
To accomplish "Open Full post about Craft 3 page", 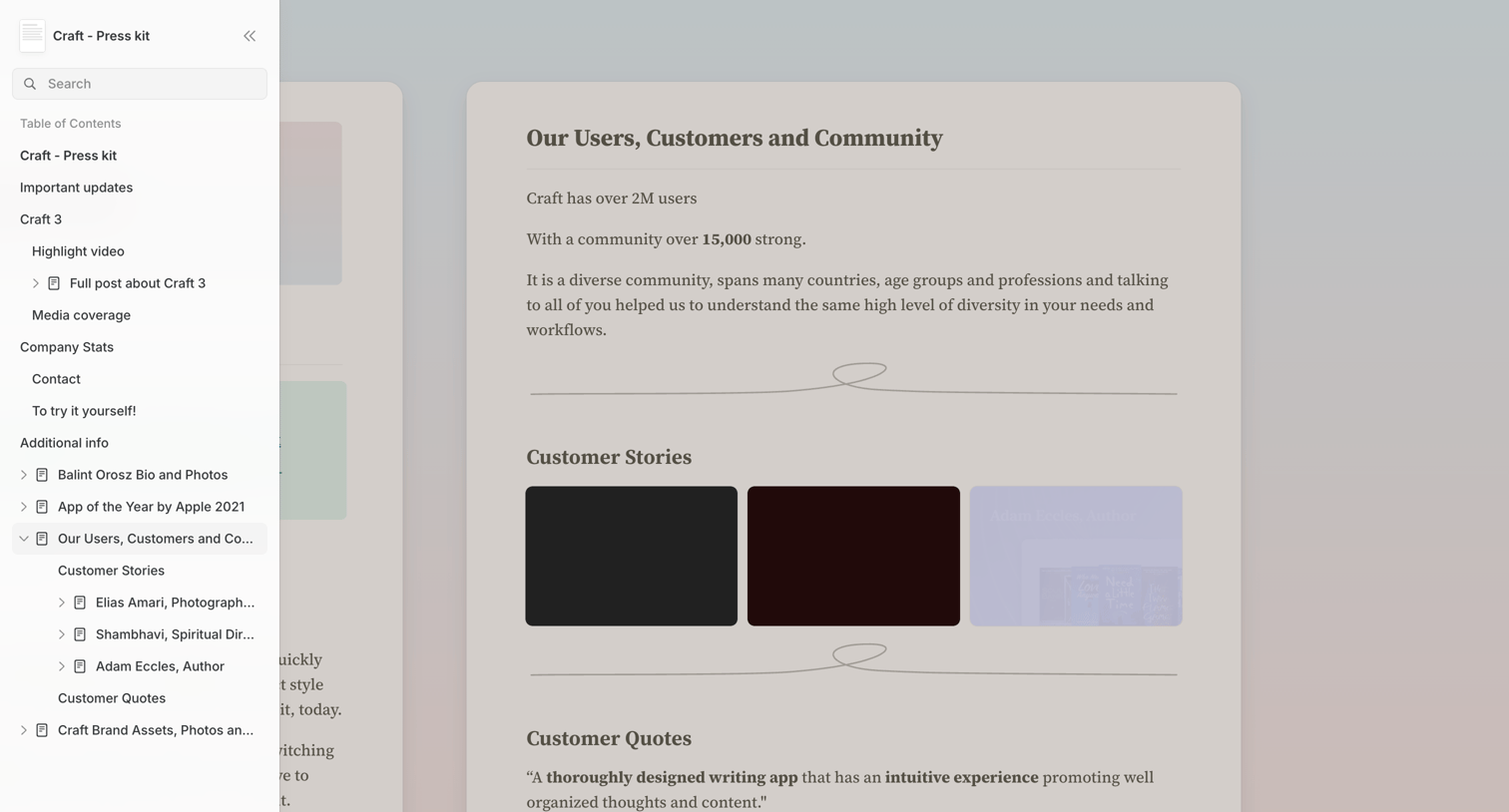I will point(138,283).
